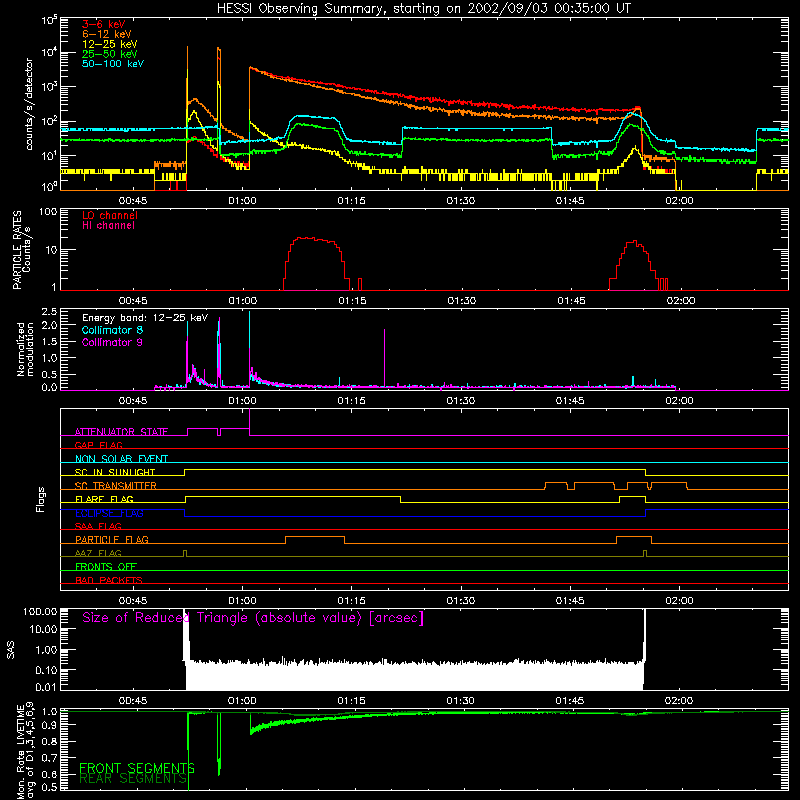
Task: Select the Collimator 8 legend label
Action: pos(112,330)
